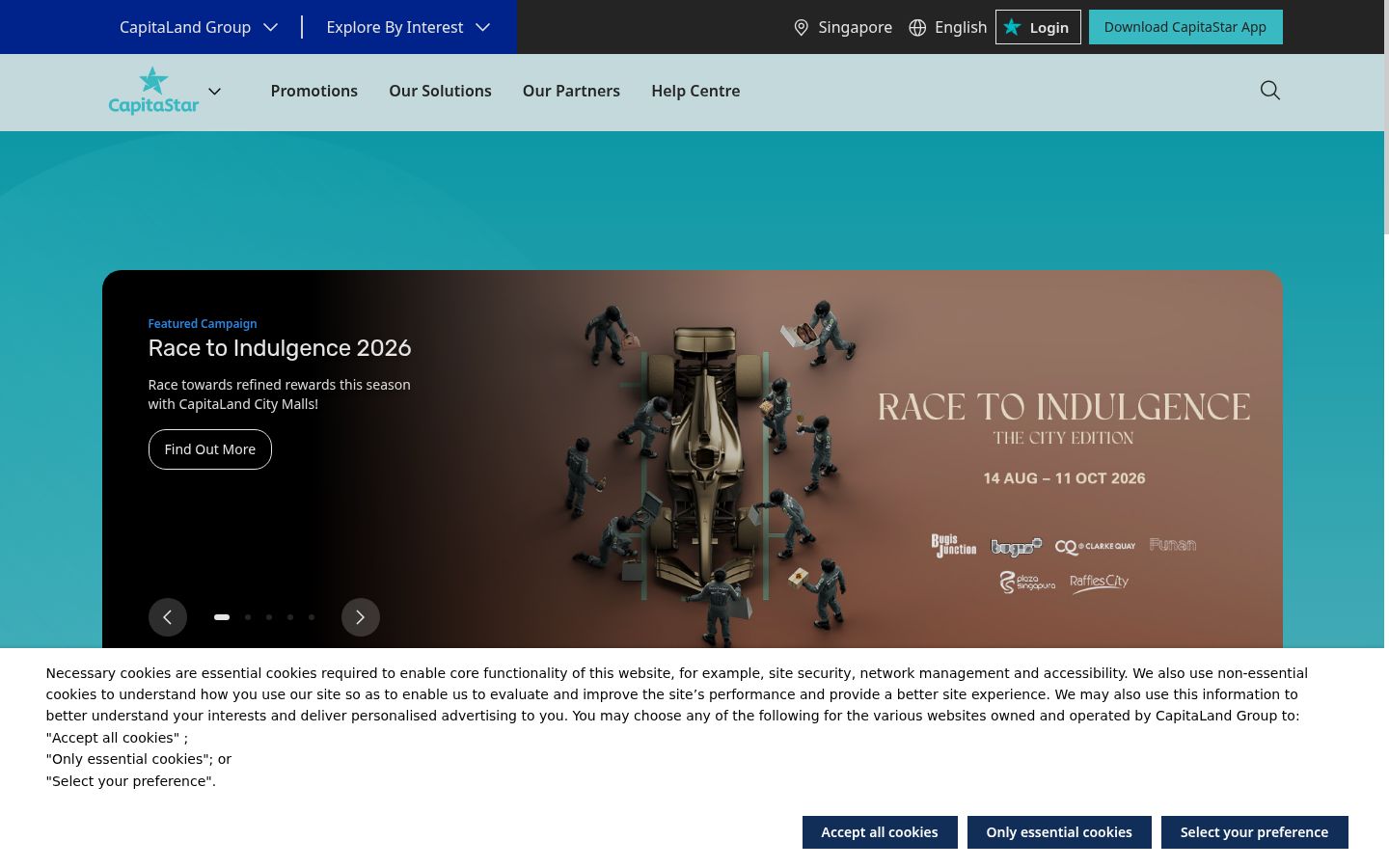
Task: Click the CapitaStar logo
Action: (x=153, y=91)
